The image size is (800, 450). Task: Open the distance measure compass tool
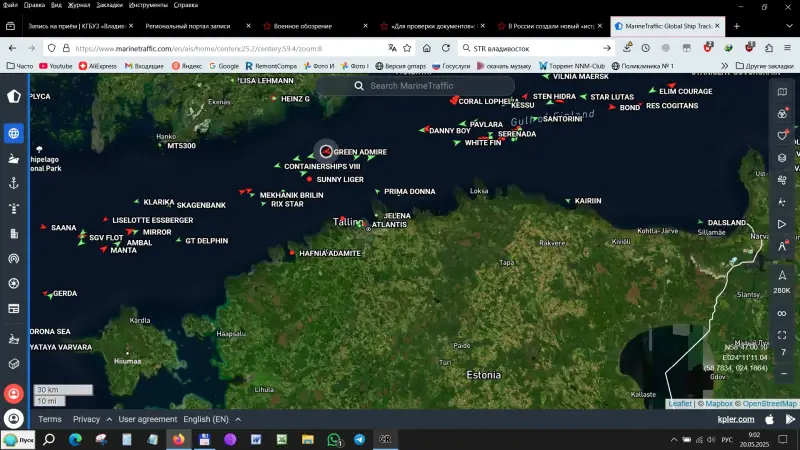point(782,246)
